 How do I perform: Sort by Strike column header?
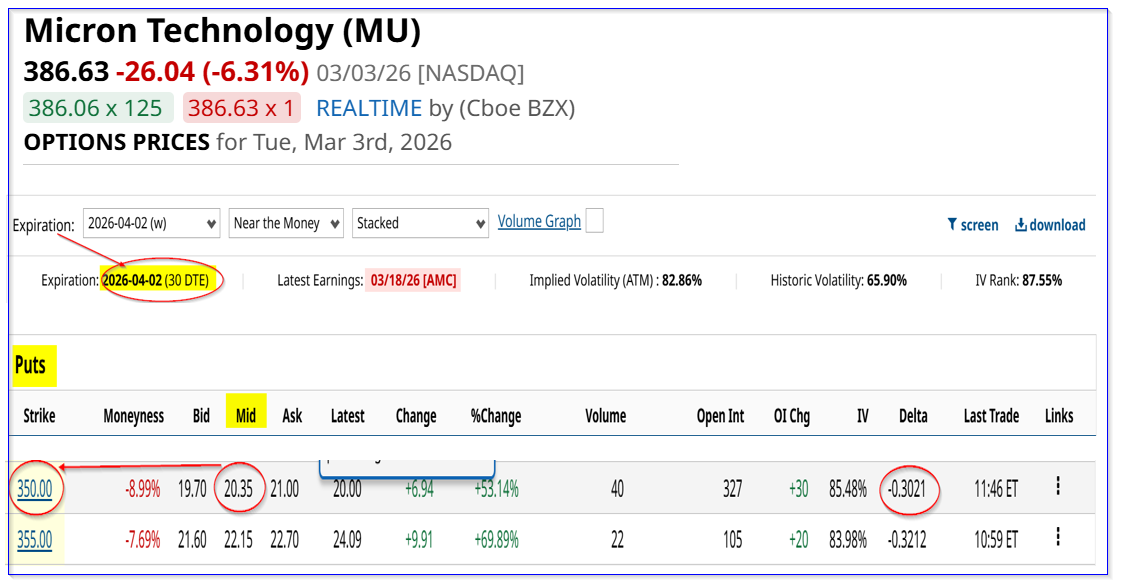39,416
